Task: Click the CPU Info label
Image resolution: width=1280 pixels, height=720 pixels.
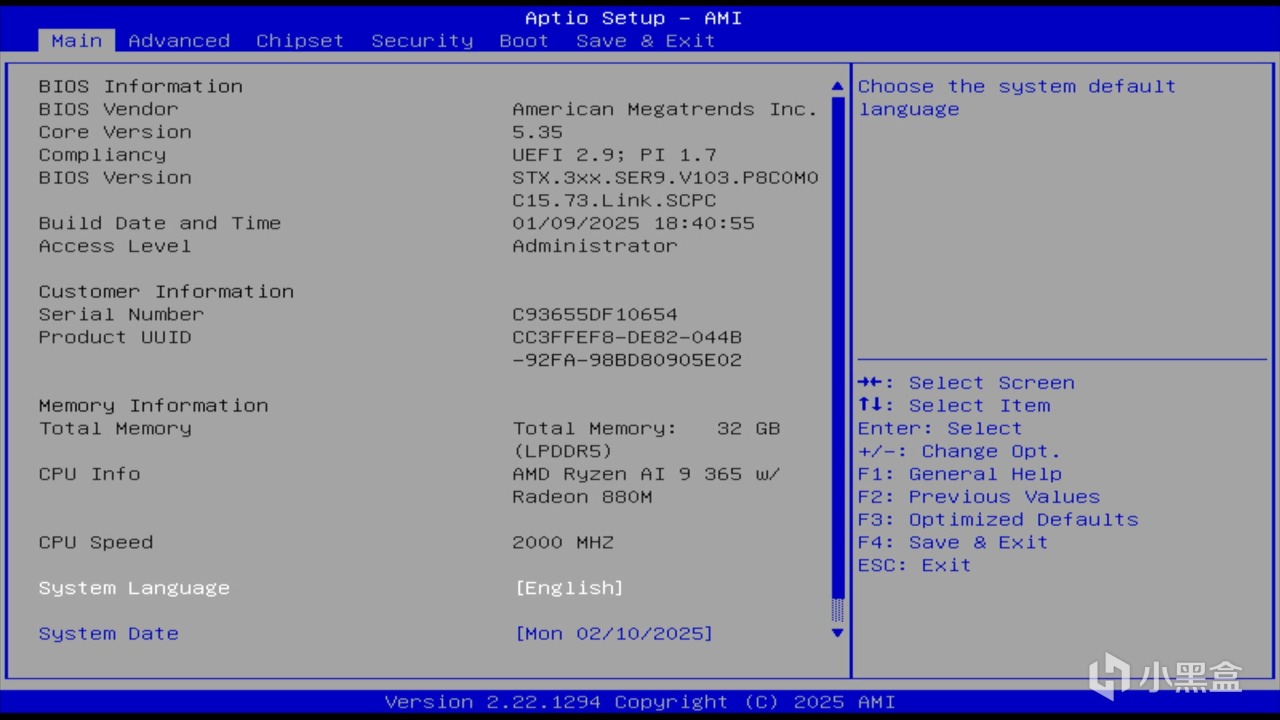Action: pos(89,474)
